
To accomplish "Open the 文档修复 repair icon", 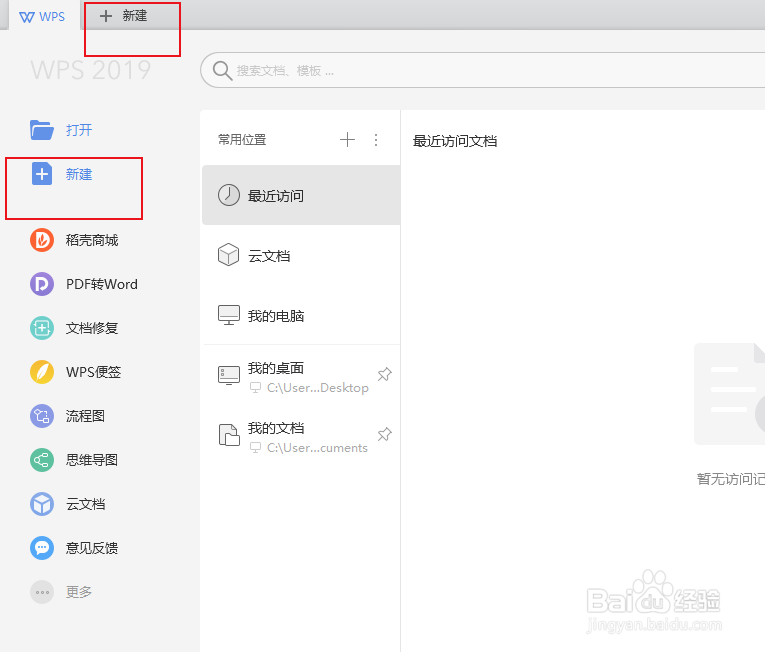I will point(42,328).
